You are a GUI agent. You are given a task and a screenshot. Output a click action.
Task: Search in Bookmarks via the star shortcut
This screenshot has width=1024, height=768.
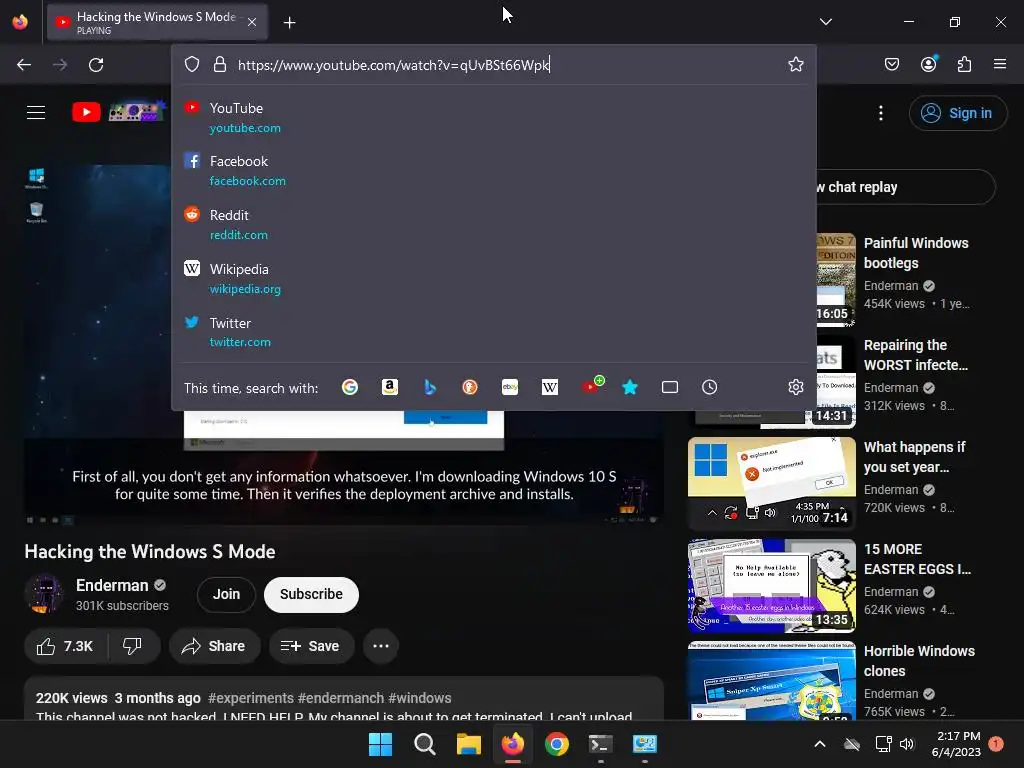coord(630,387)
